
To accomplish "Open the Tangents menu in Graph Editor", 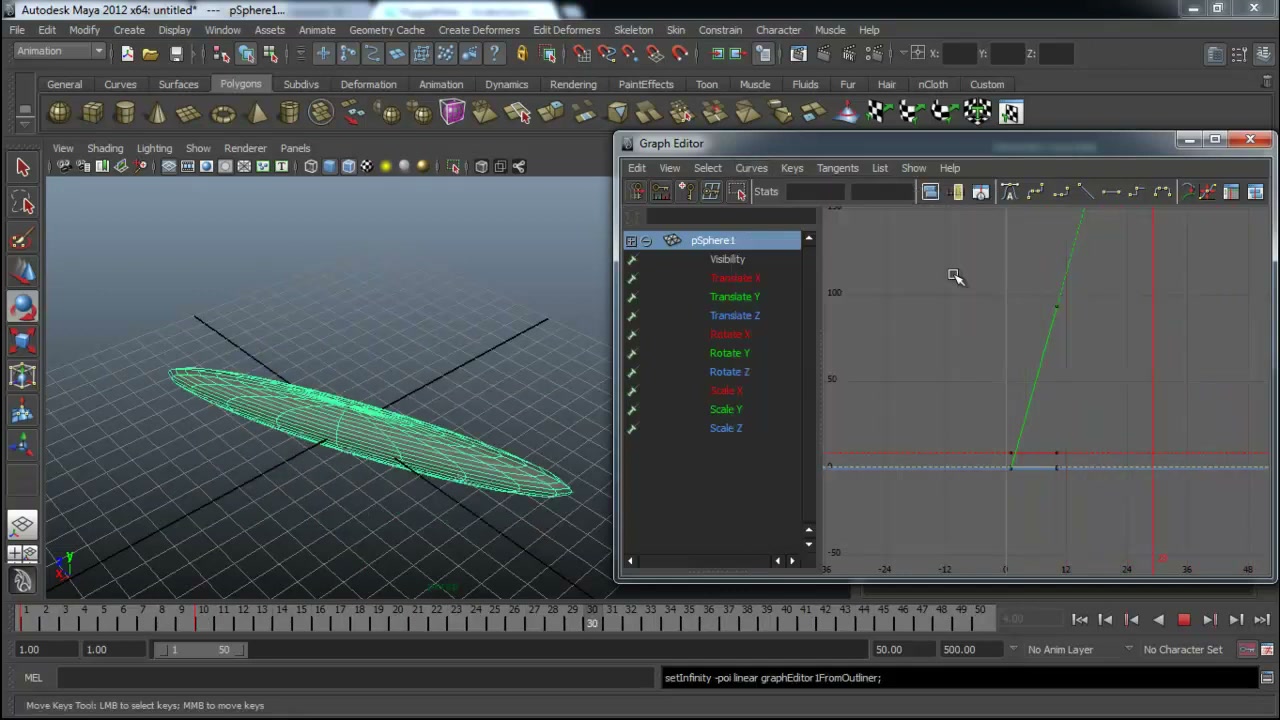I will 837,168.
